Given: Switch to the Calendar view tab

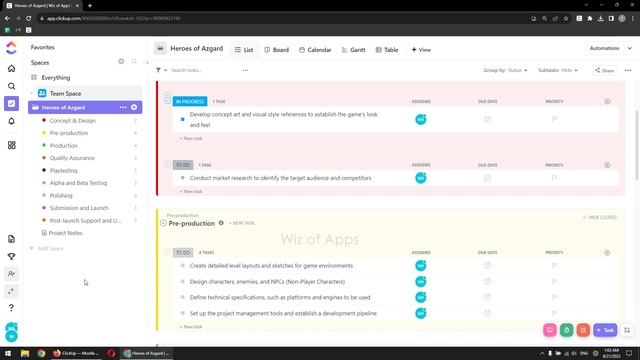Looking at the screenshot, I should click(315, 50).
